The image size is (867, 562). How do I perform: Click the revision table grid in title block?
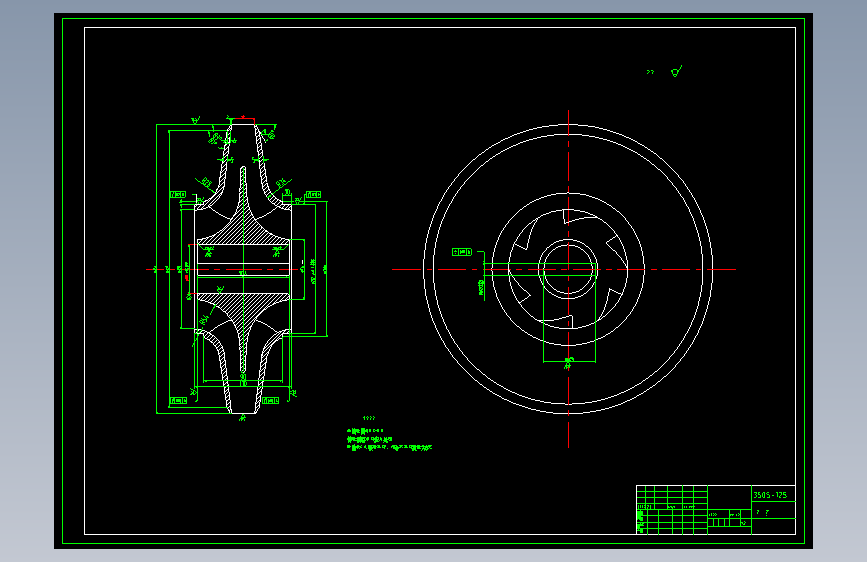(672, 509)
